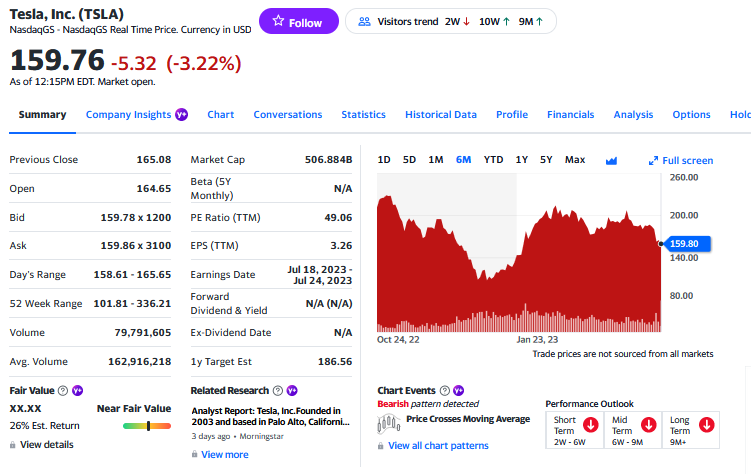Open the Analysis tab
This screenshot has height=474, width=751.
coord(633,115)
